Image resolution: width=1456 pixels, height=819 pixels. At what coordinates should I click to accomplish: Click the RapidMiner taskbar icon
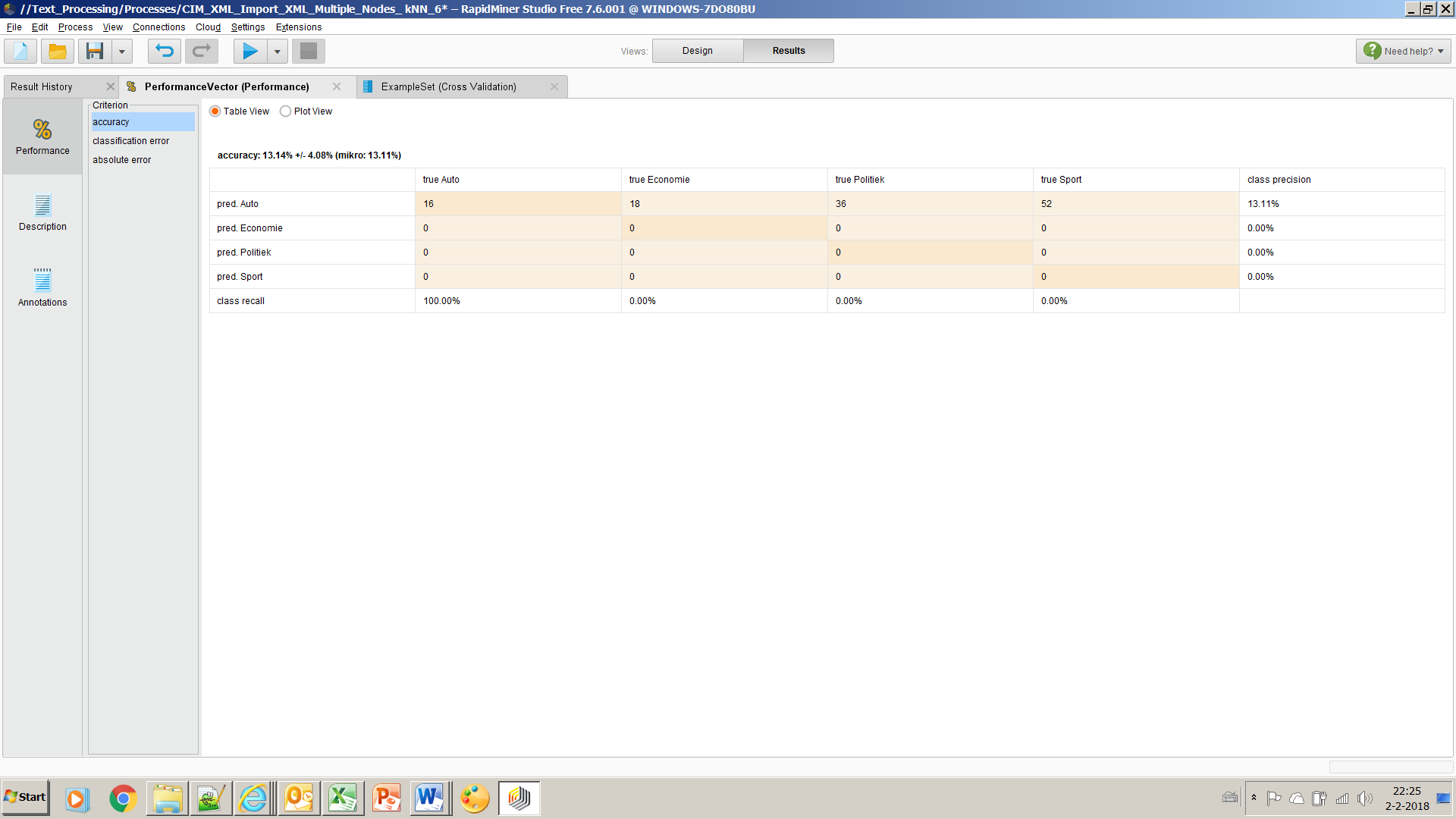519,799
